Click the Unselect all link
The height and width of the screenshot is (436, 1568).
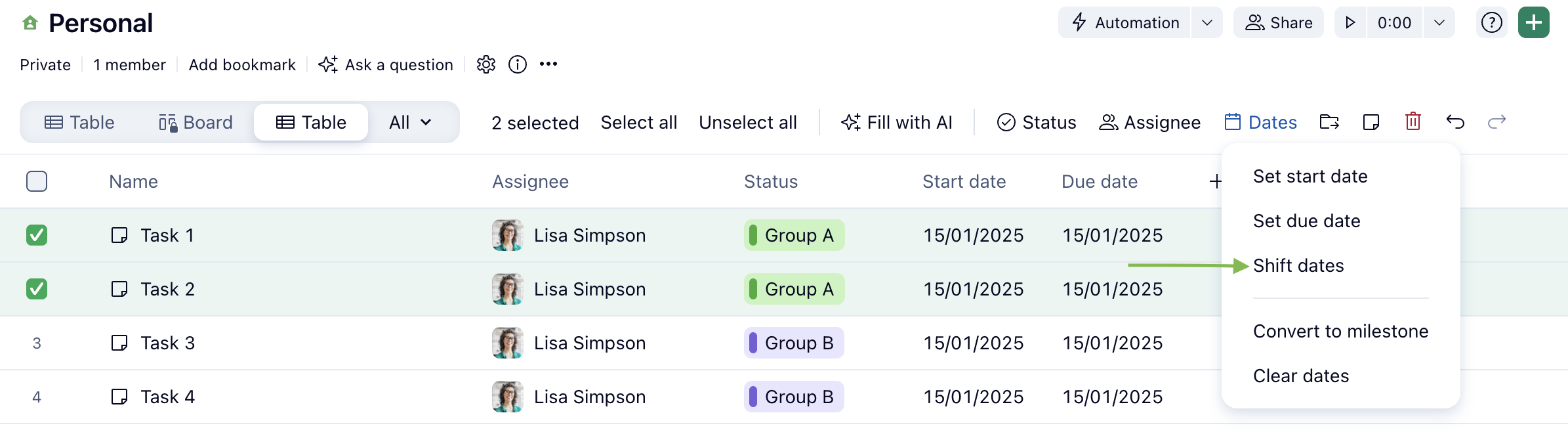[747, 122]
